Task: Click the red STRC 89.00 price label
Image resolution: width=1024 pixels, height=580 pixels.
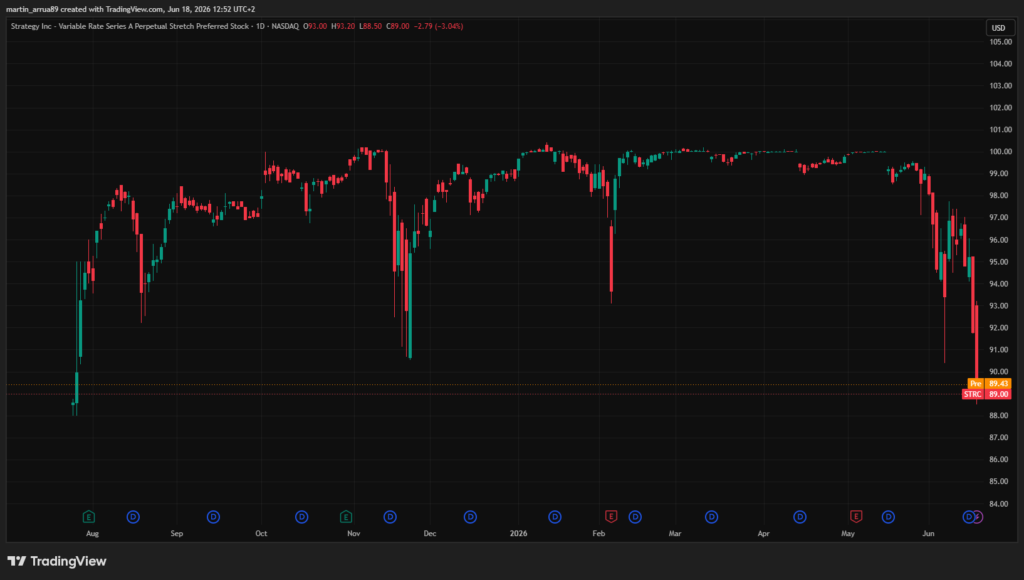Action: pyautogui.click(x=987, y=394)
